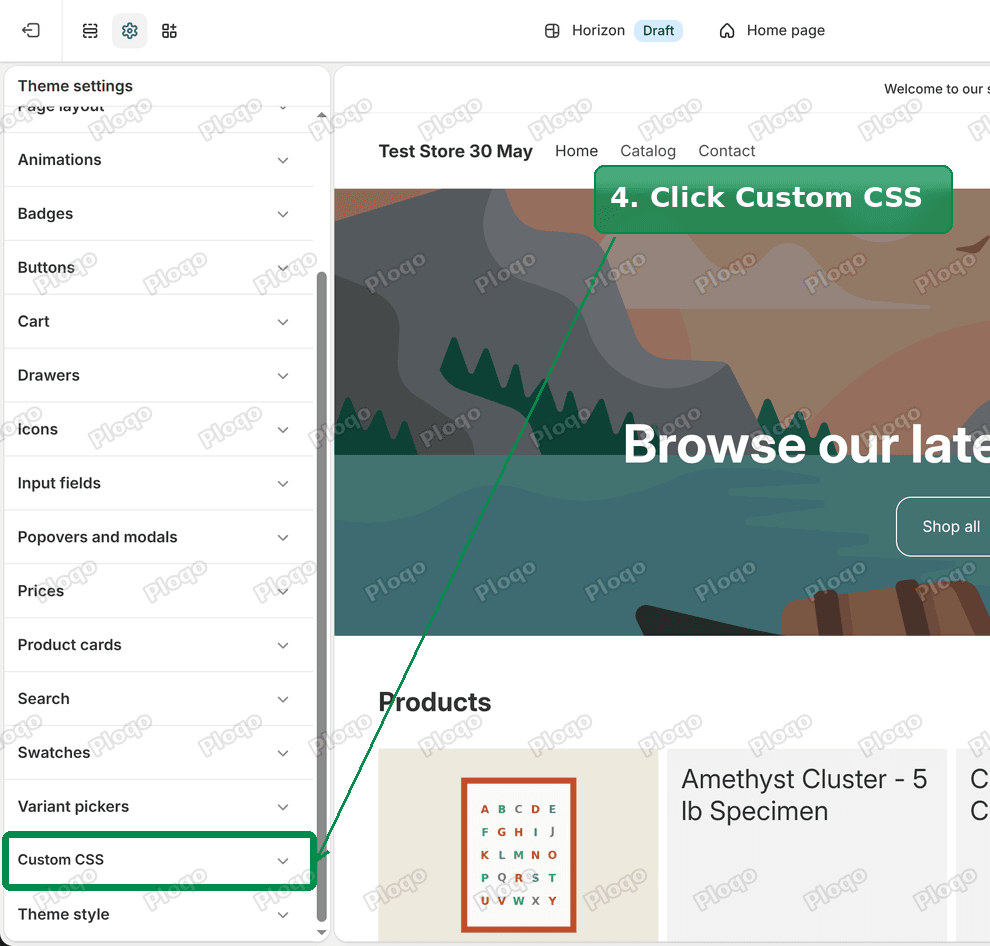This screenshot has height=946, width=990.
Task: Expand the Input fields section
Action: (158, 483)
